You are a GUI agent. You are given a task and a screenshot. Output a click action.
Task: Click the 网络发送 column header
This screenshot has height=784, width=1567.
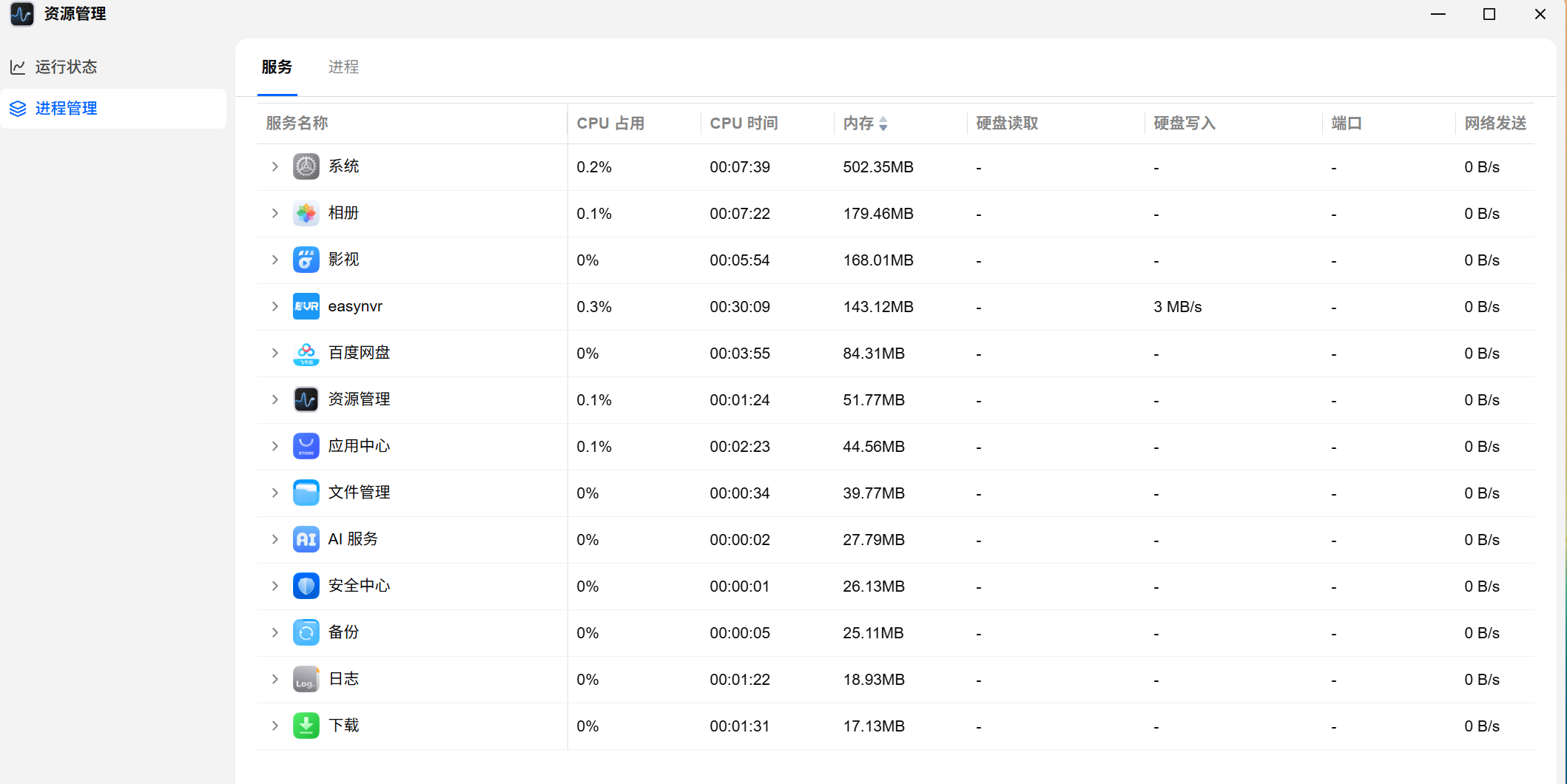[x=1495, y=124]
